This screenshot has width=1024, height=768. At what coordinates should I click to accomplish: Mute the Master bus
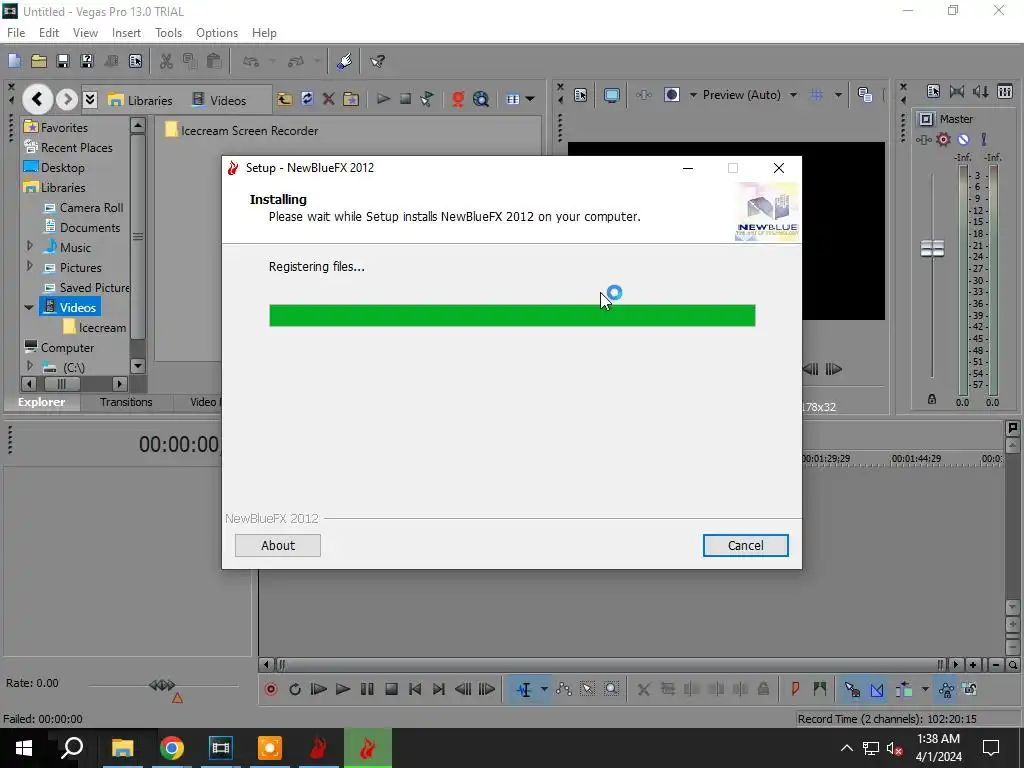[963, 139]
